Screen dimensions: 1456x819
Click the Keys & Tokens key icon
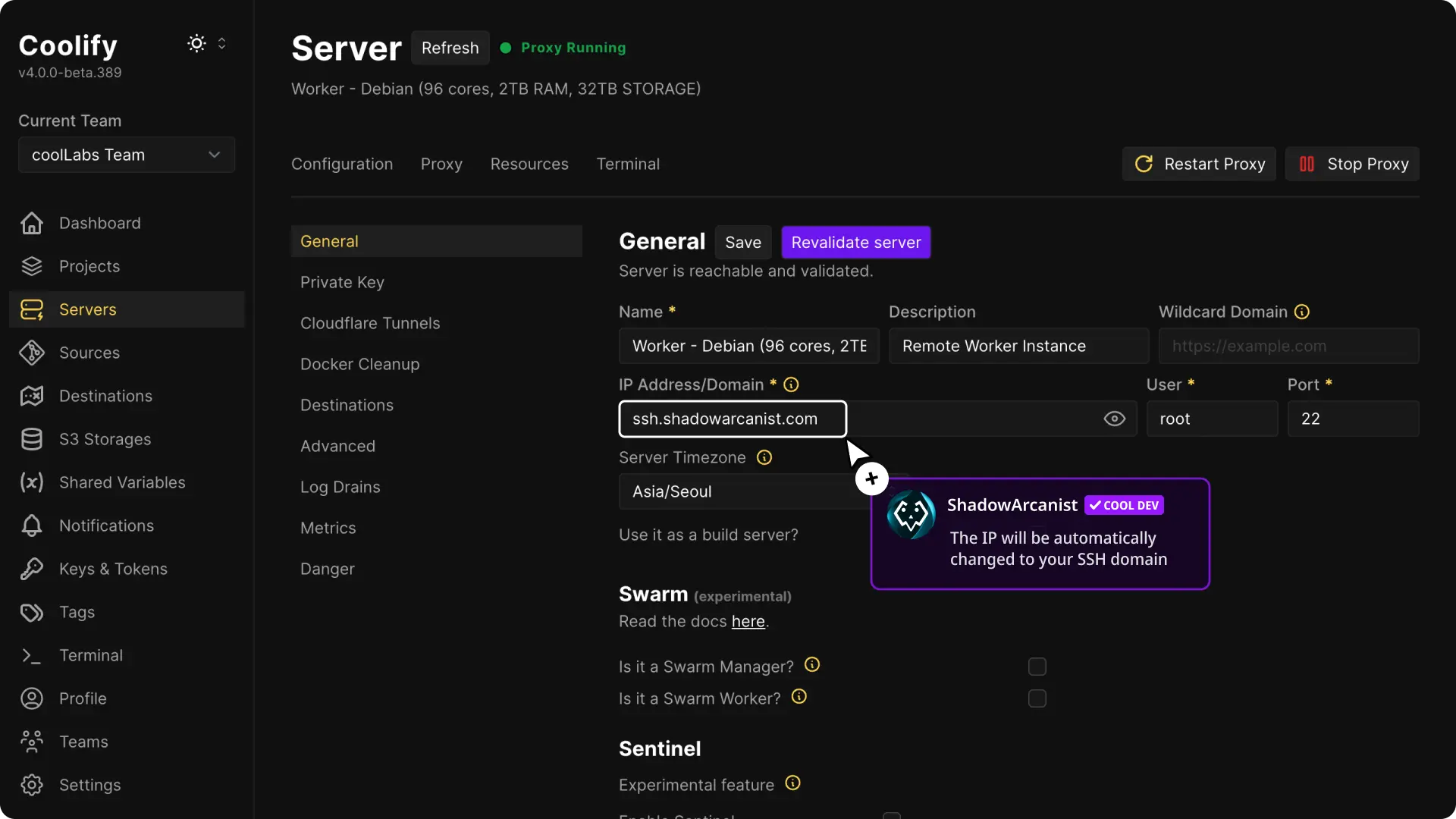pos(32,569)
